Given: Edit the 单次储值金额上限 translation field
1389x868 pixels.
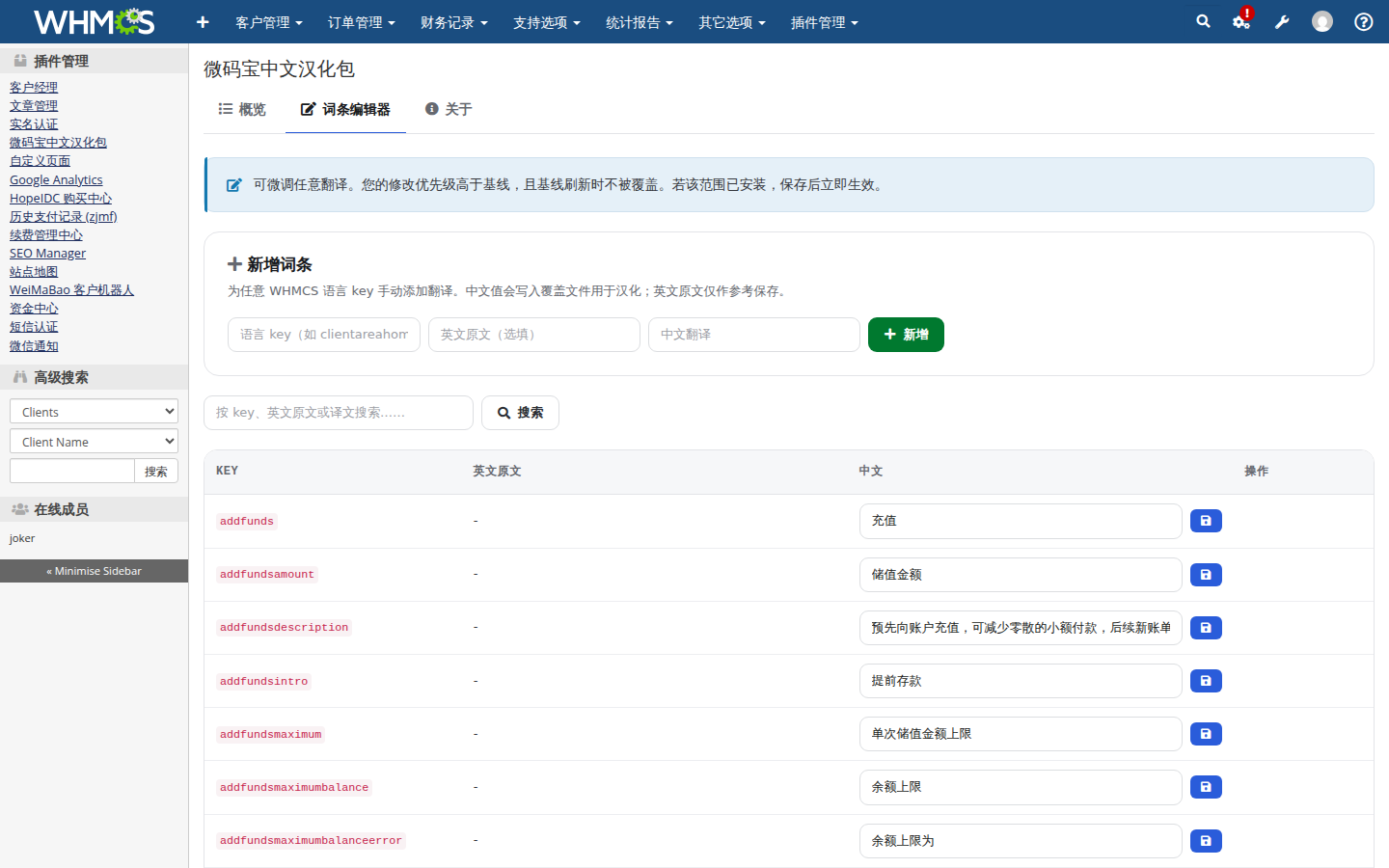Looking at the screenshot, I should point(1021,734).
